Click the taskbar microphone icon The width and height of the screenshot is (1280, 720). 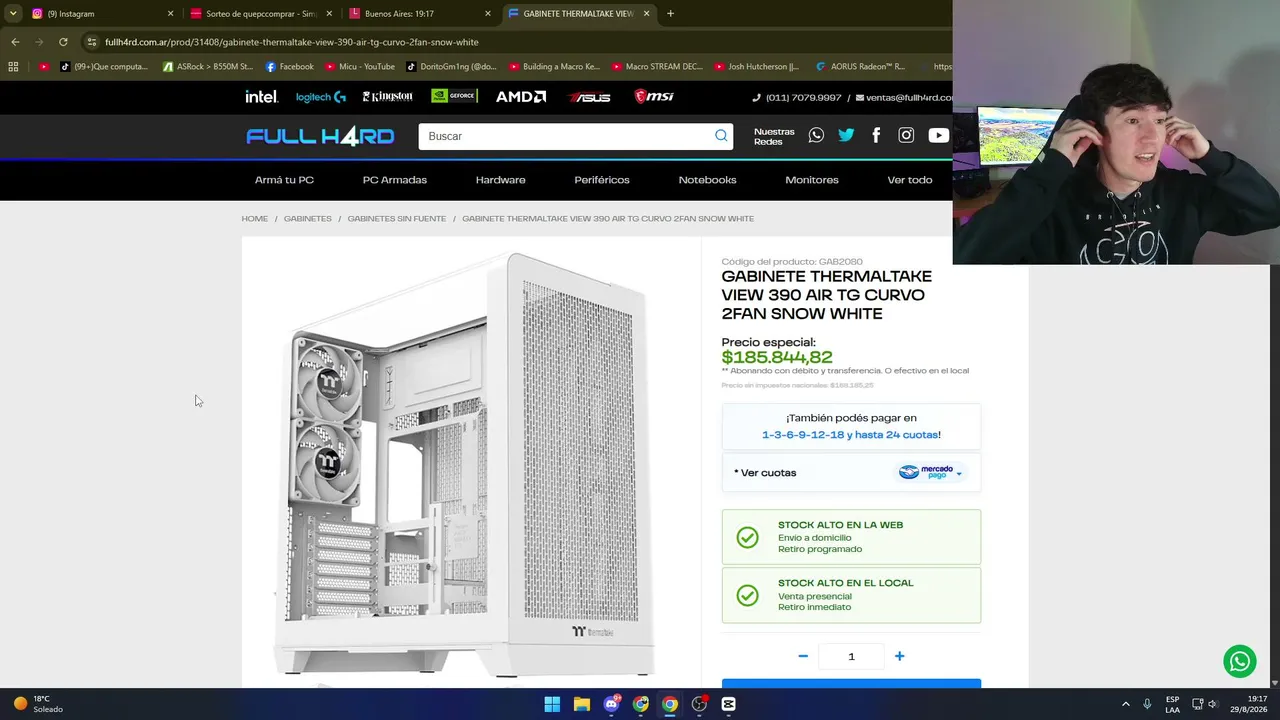pos(1147,704)
